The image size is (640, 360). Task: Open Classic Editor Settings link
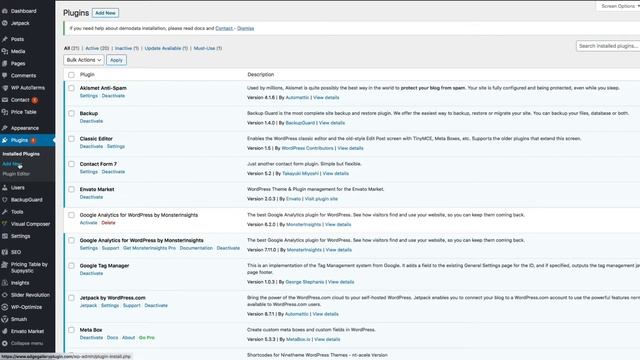coord(116,147)
